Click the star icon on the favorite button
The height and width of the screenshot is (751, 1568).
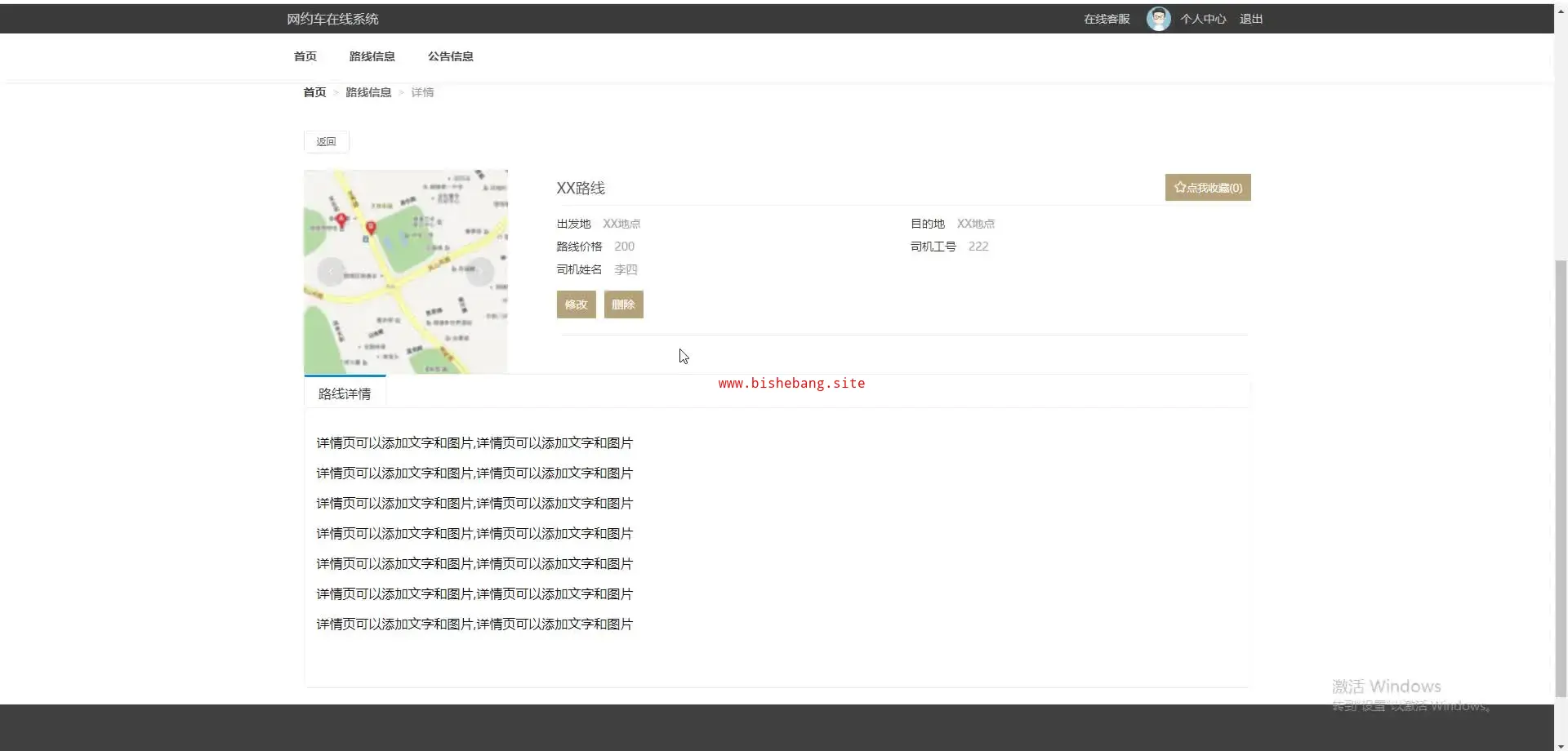1180,188
